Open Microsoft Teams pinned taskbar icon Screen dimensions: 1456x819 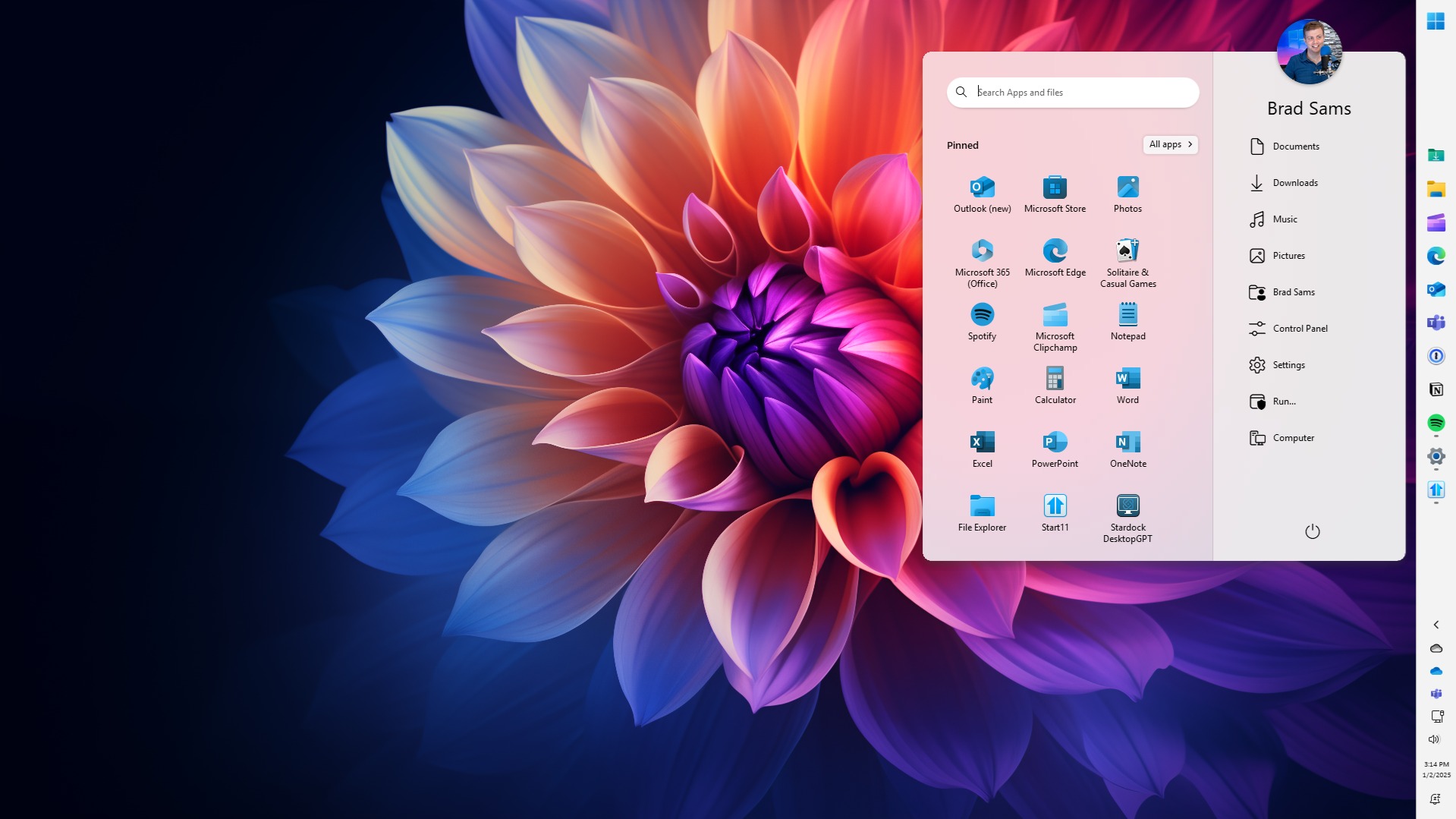click(1436, 323)
